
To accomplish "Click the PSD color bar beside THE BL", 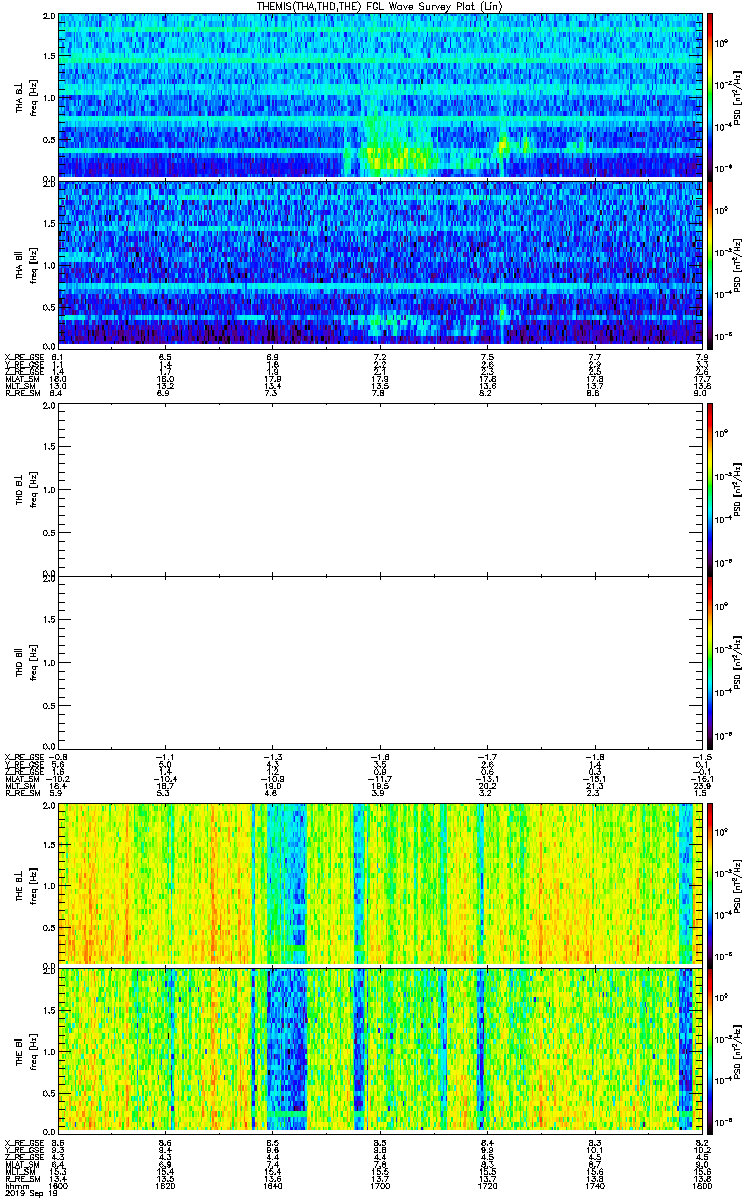I will [710, 884].
